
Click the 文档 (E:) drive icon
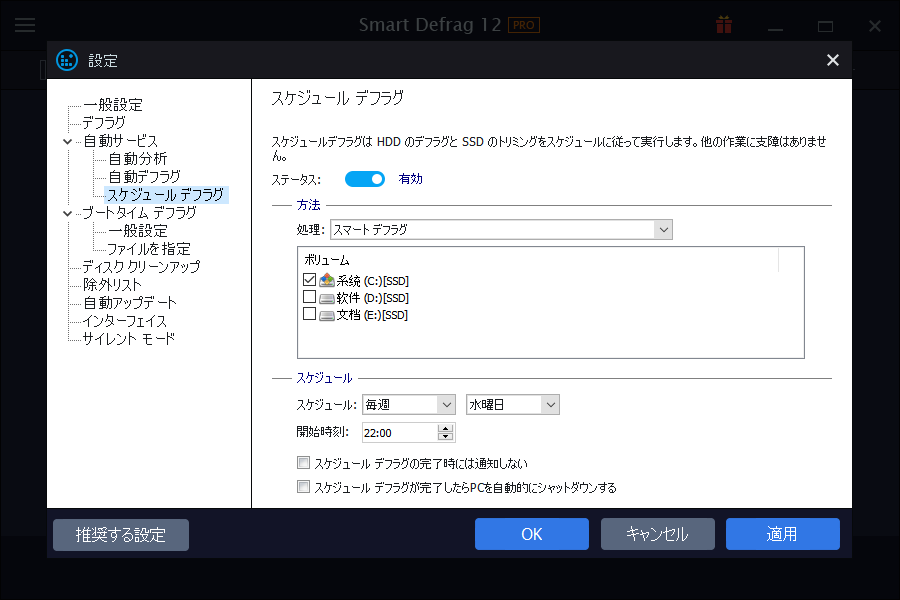pyautogui.click(x=327, y=315)
